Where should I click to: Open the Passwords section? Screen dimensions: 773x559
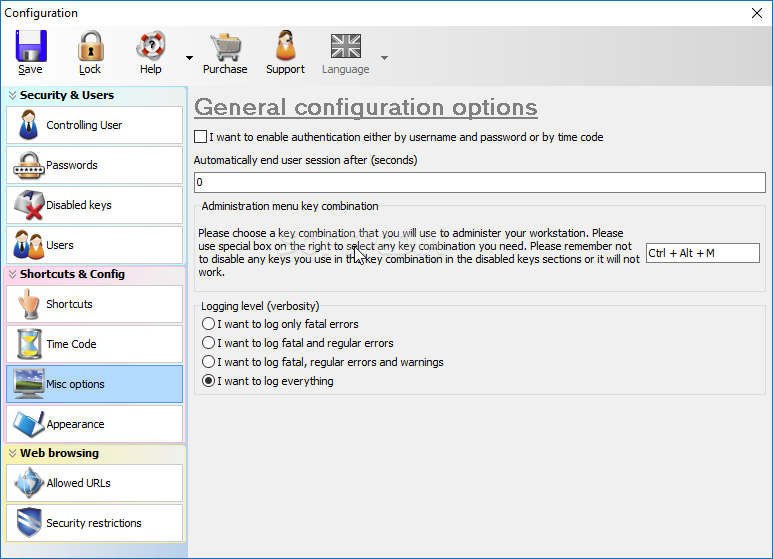point(95,165)
